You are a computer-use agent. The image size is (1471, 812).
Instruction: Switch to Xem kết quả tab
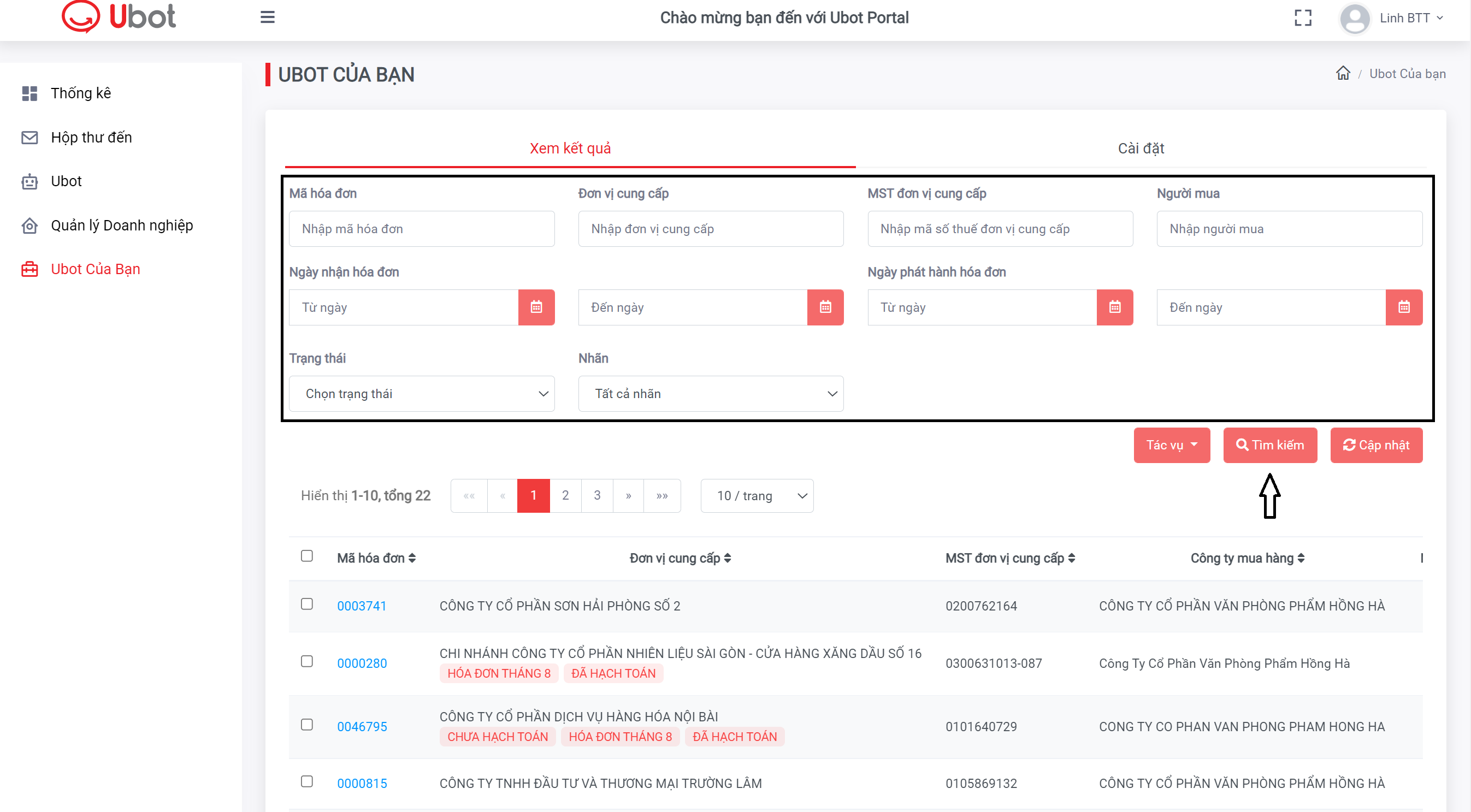[x=570, y=149]
